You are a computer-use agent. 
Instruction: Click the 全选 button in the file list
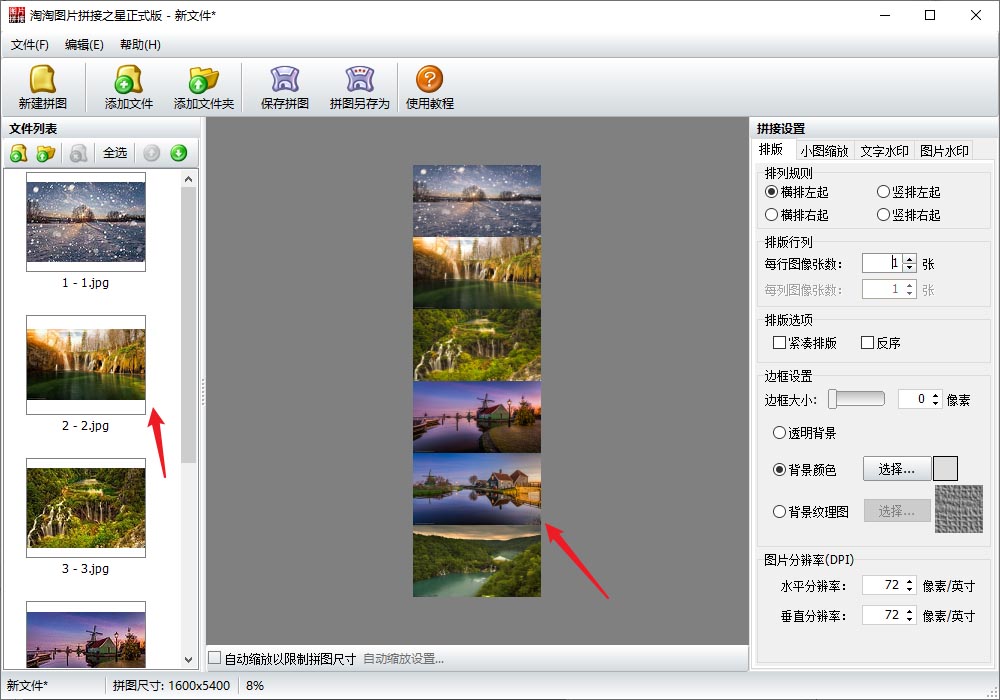(x=115, y=153)
